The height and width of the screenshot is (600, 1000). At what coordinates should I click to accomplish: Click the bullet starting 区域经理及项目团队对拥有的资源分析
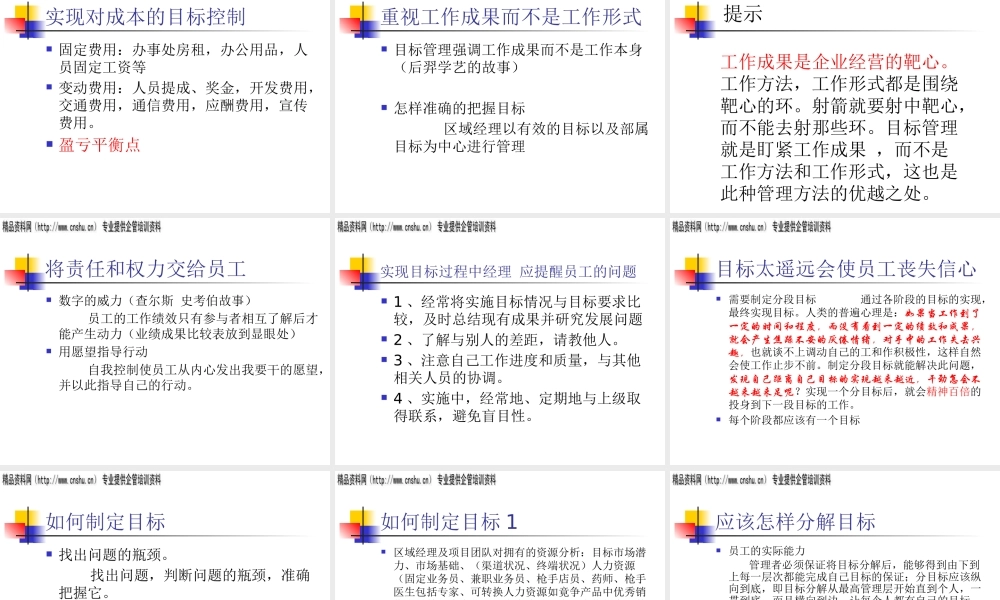[x=520, y=572]
